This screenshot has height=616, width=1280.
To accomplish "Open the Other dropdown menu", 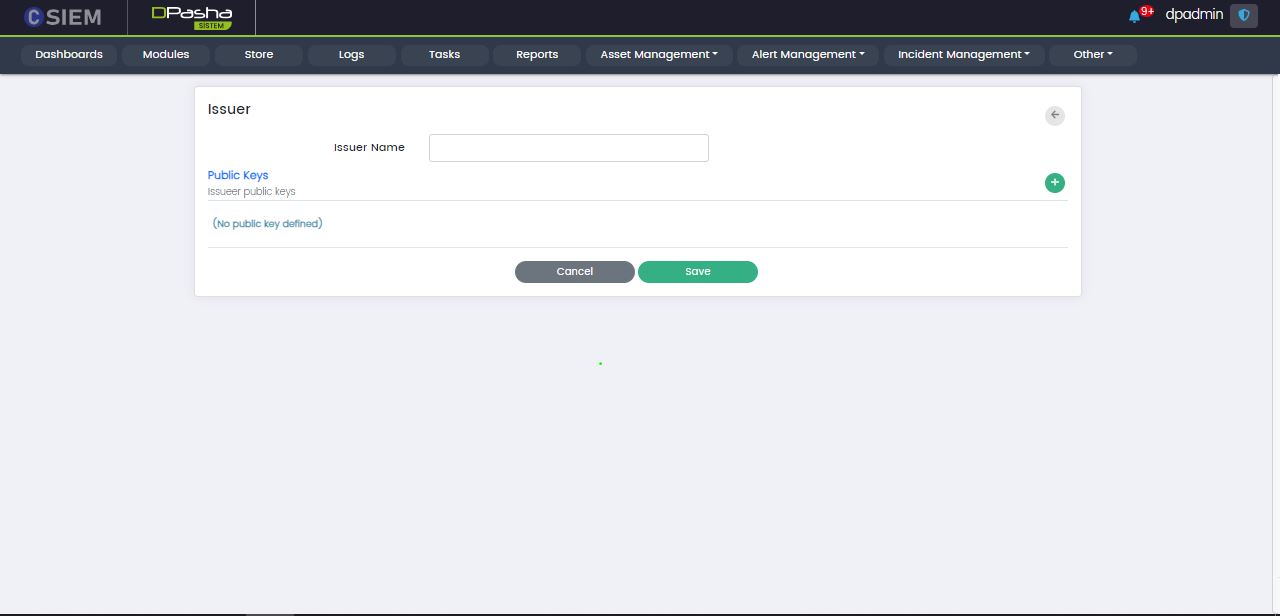I will click(1093, 55).
